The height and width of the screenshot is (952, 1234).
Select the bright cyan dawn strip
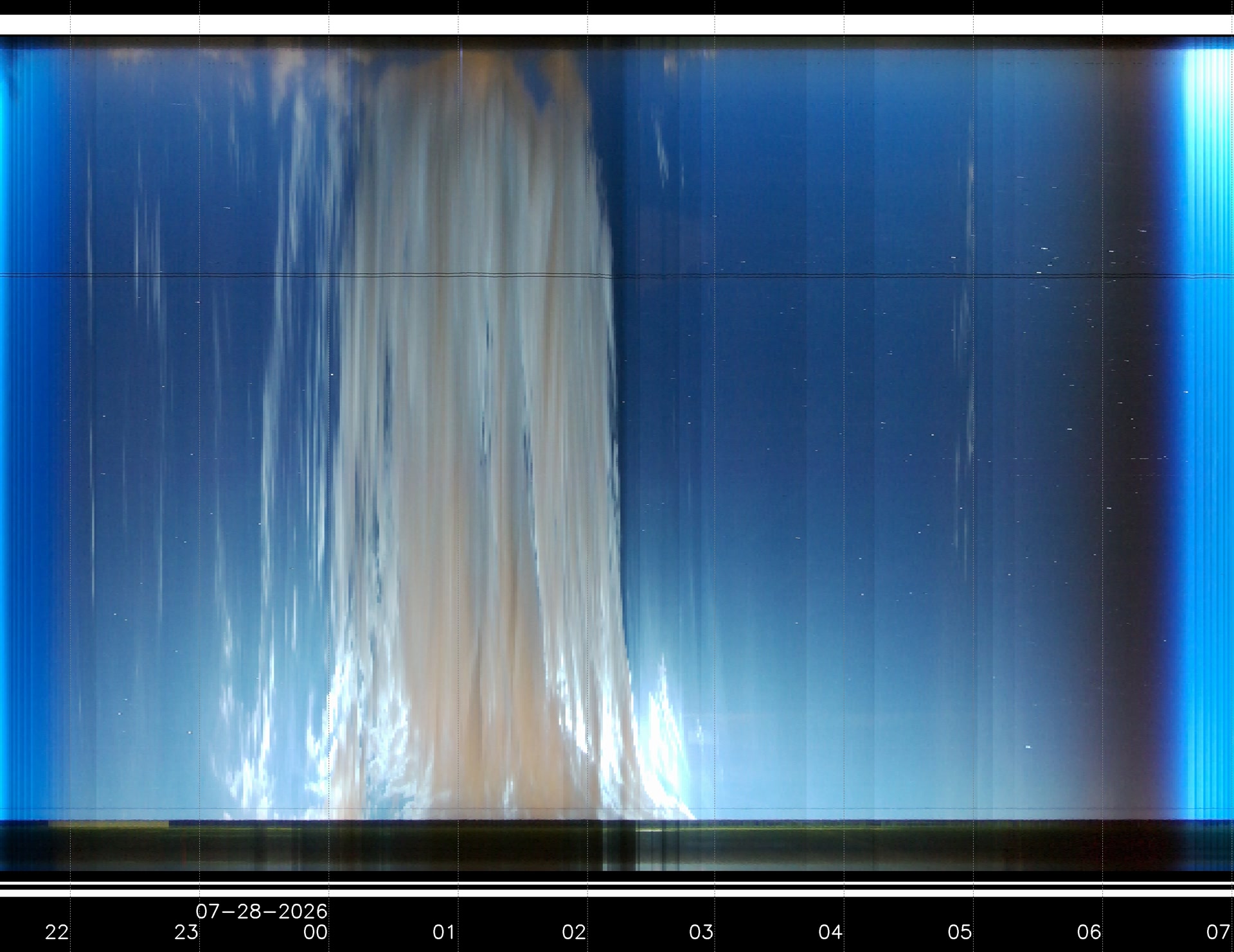pos(1208,430)
